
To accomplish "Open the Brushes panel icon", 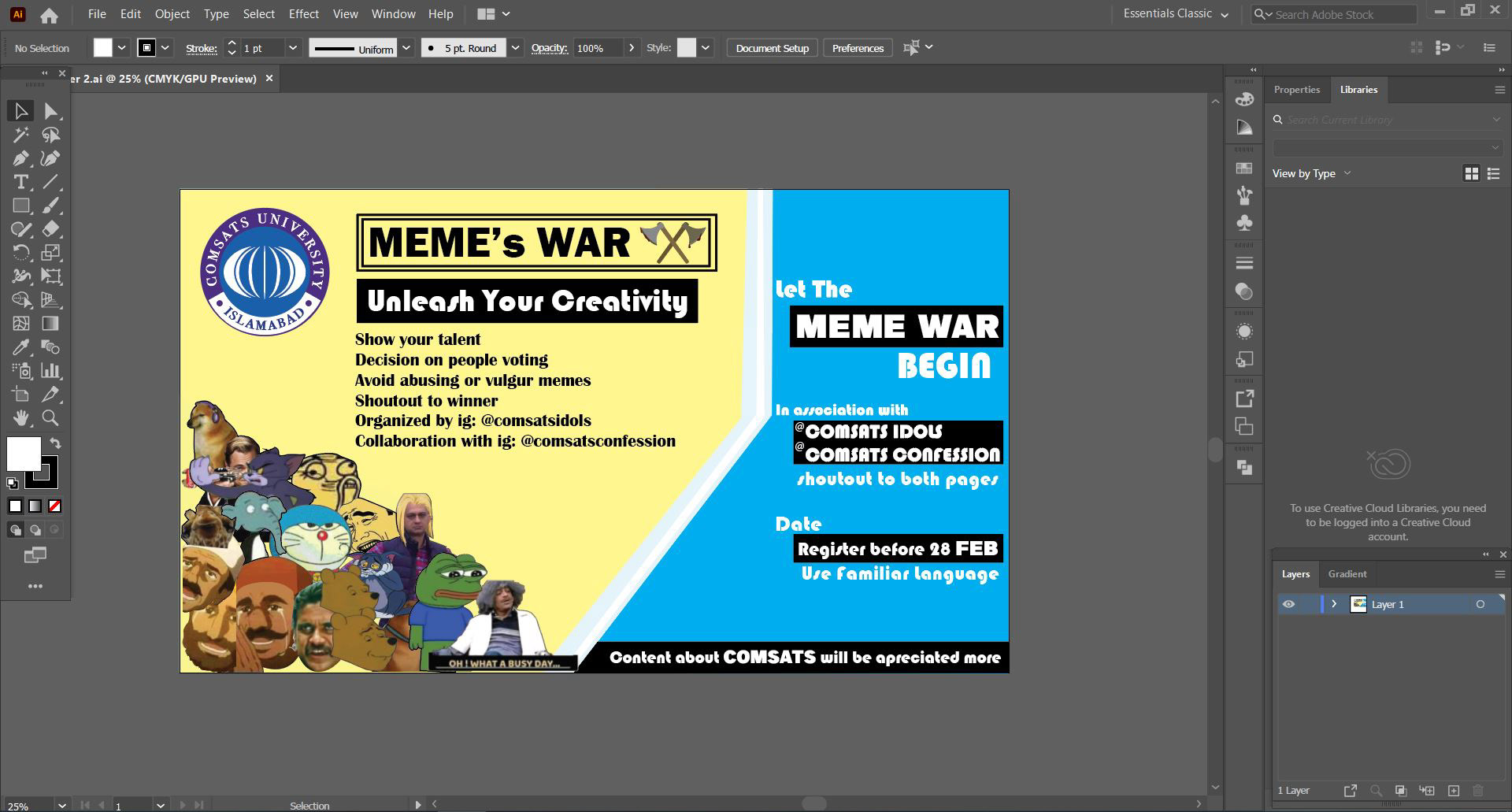I will click(x=1244, y=195).
